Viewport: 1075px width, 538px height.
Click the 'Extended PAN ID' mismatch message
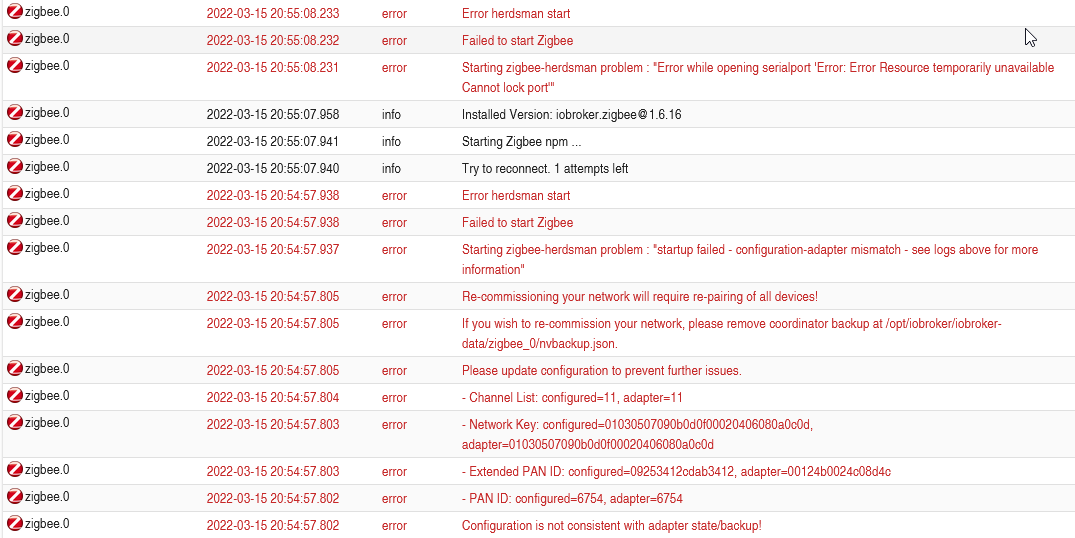[676, 471]
